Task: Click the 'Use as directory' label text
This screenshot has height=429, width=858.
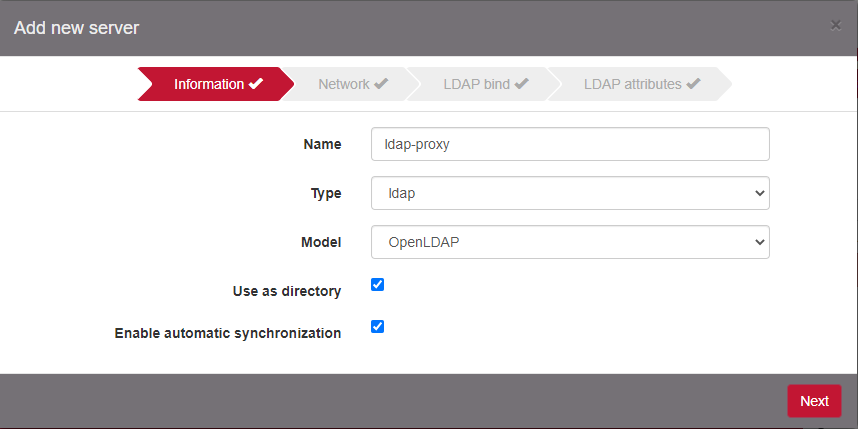Action: (x=286, y=291)
